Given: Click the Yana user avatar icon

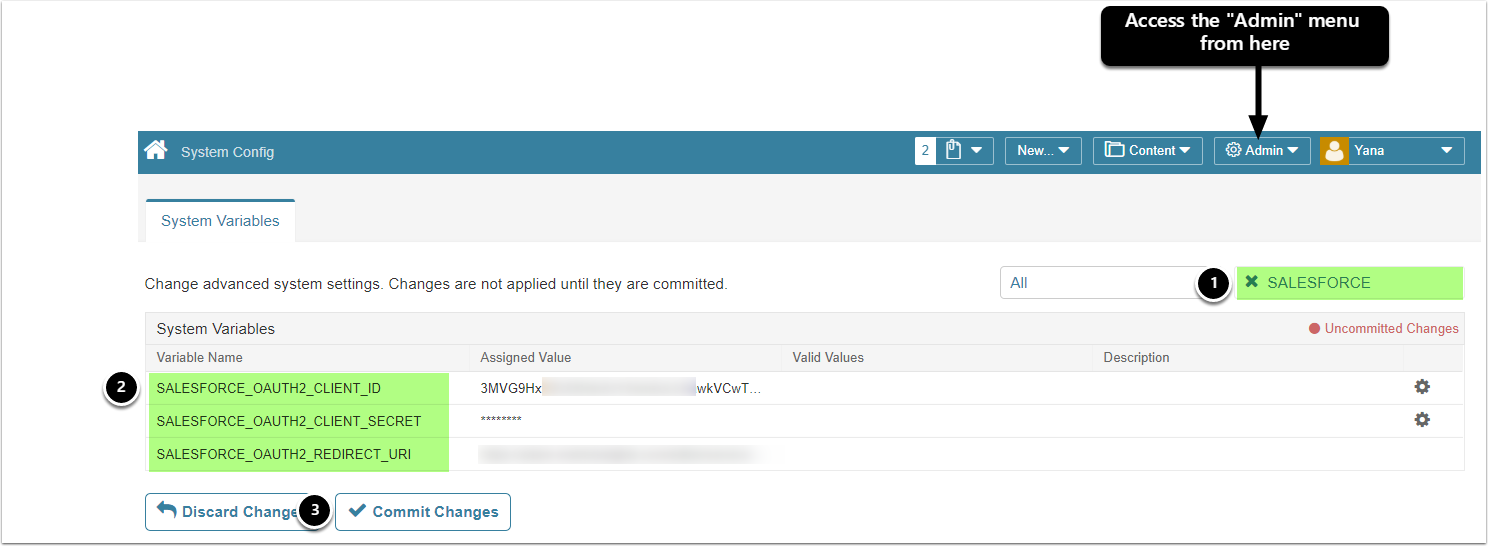Looking at the screenshot, I should (x=1334, y=151).
